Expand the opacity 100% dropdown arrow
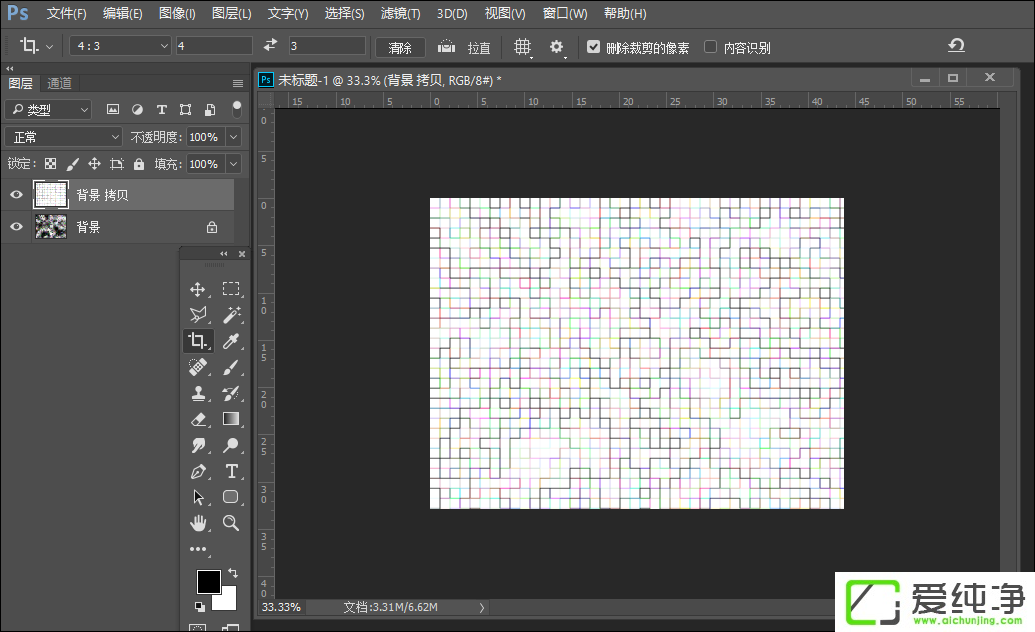This screenshot has width=1035, height=632. tap(234, 137)
